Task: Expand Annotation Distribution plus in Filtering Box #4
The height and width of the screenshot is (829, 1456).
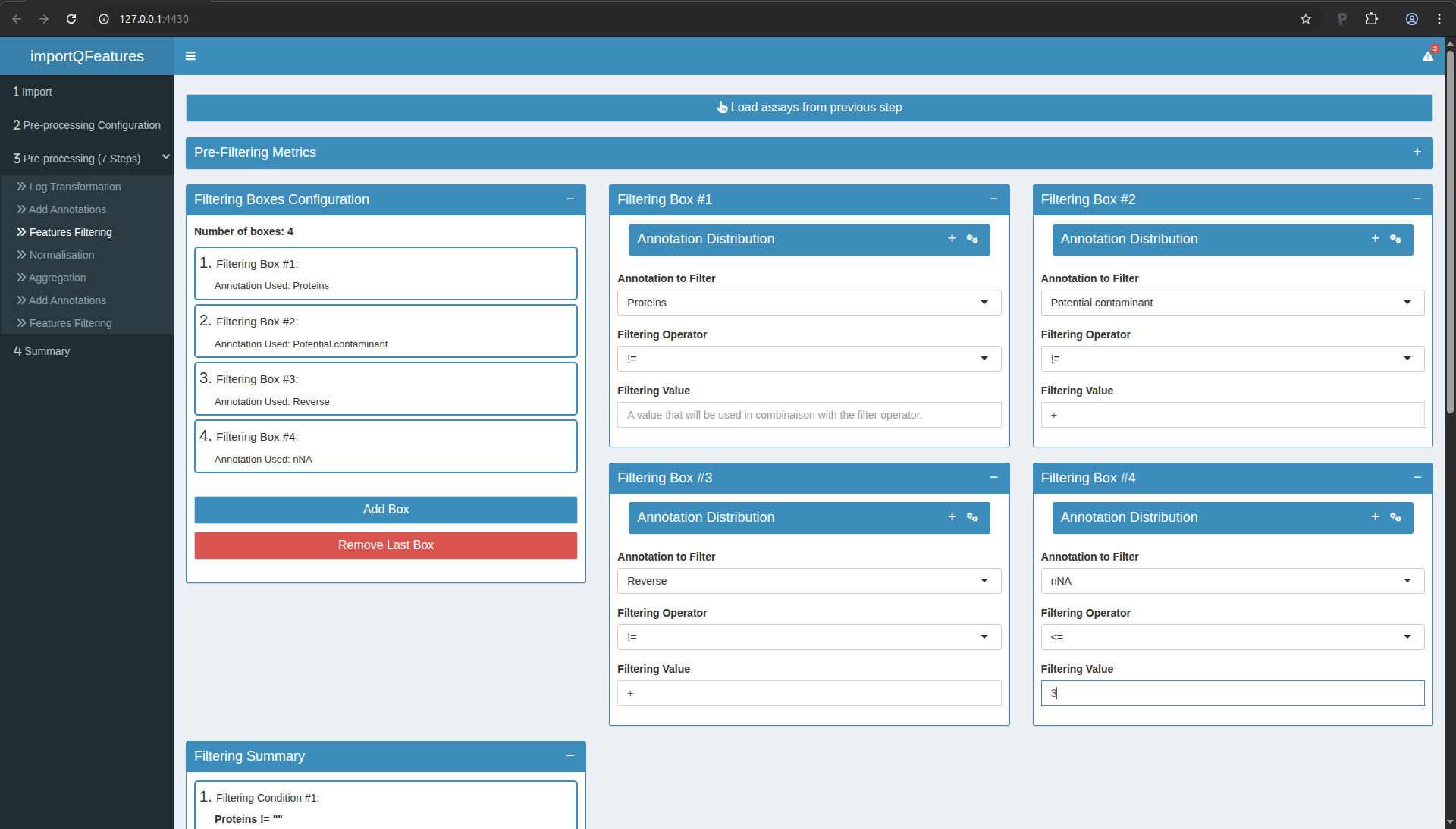Action: click(1375, 517)
